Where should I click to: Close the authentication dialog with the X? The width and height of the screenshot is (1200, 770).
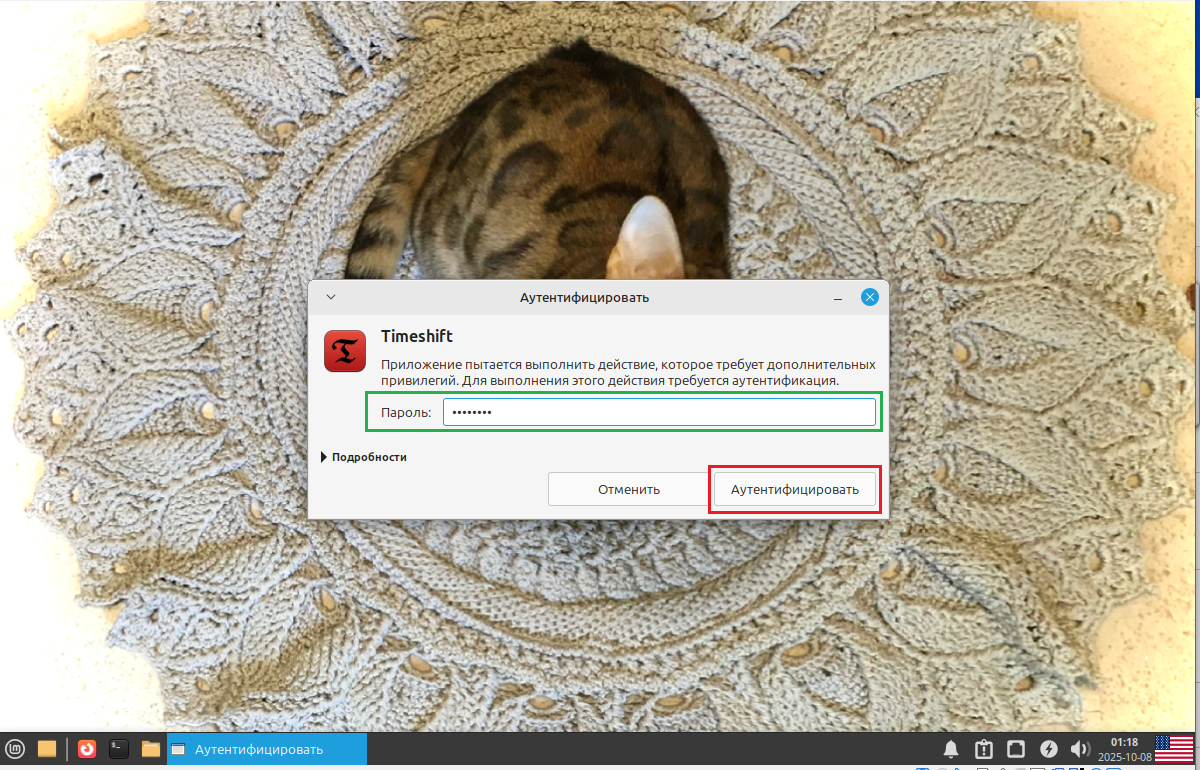[870, 297]
